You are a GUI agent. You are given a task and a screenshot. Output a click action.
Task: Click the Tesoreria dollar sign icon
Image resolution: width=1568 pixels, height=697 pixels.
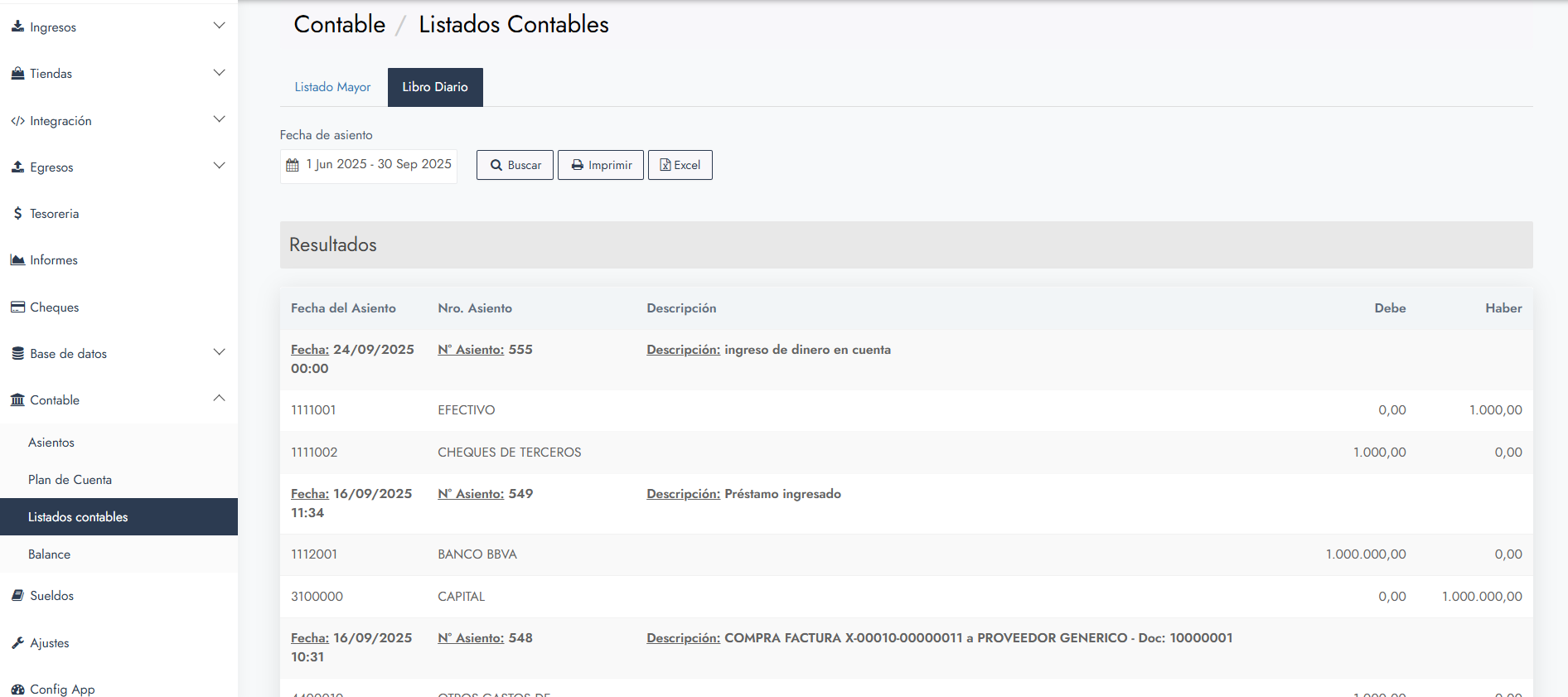pos(17,214)
